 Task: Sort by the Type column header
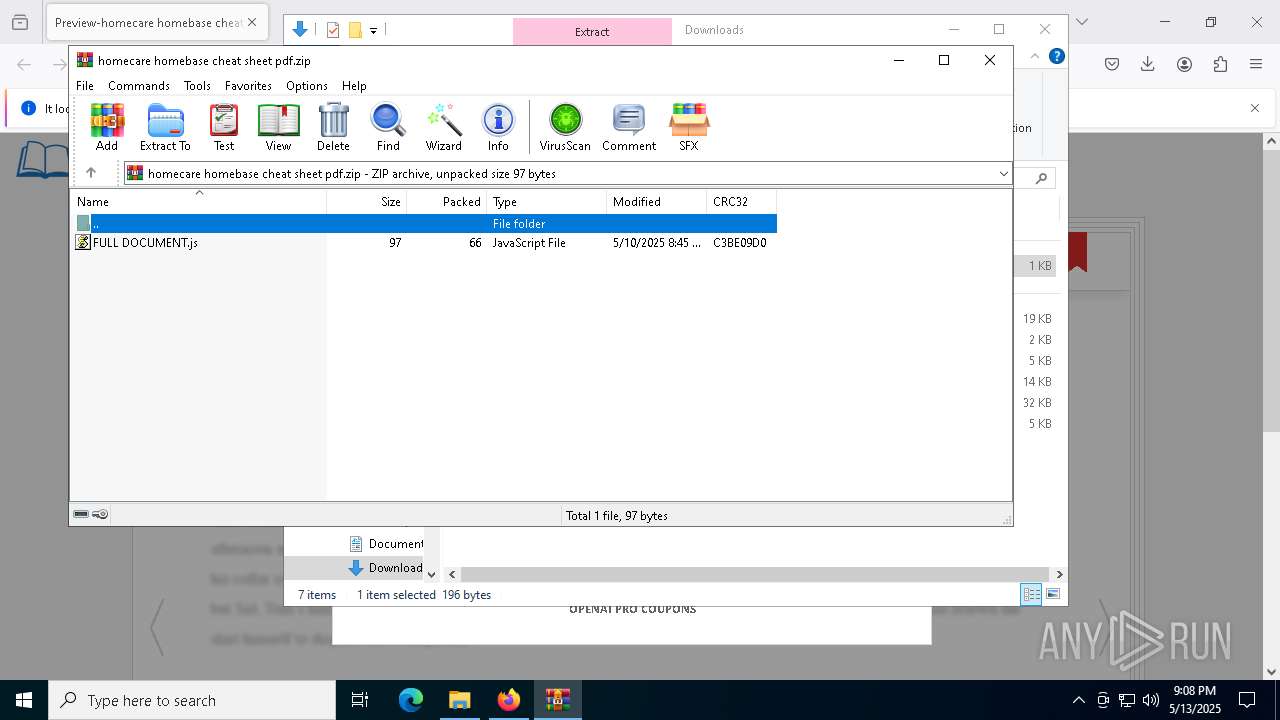pos(547,202)
